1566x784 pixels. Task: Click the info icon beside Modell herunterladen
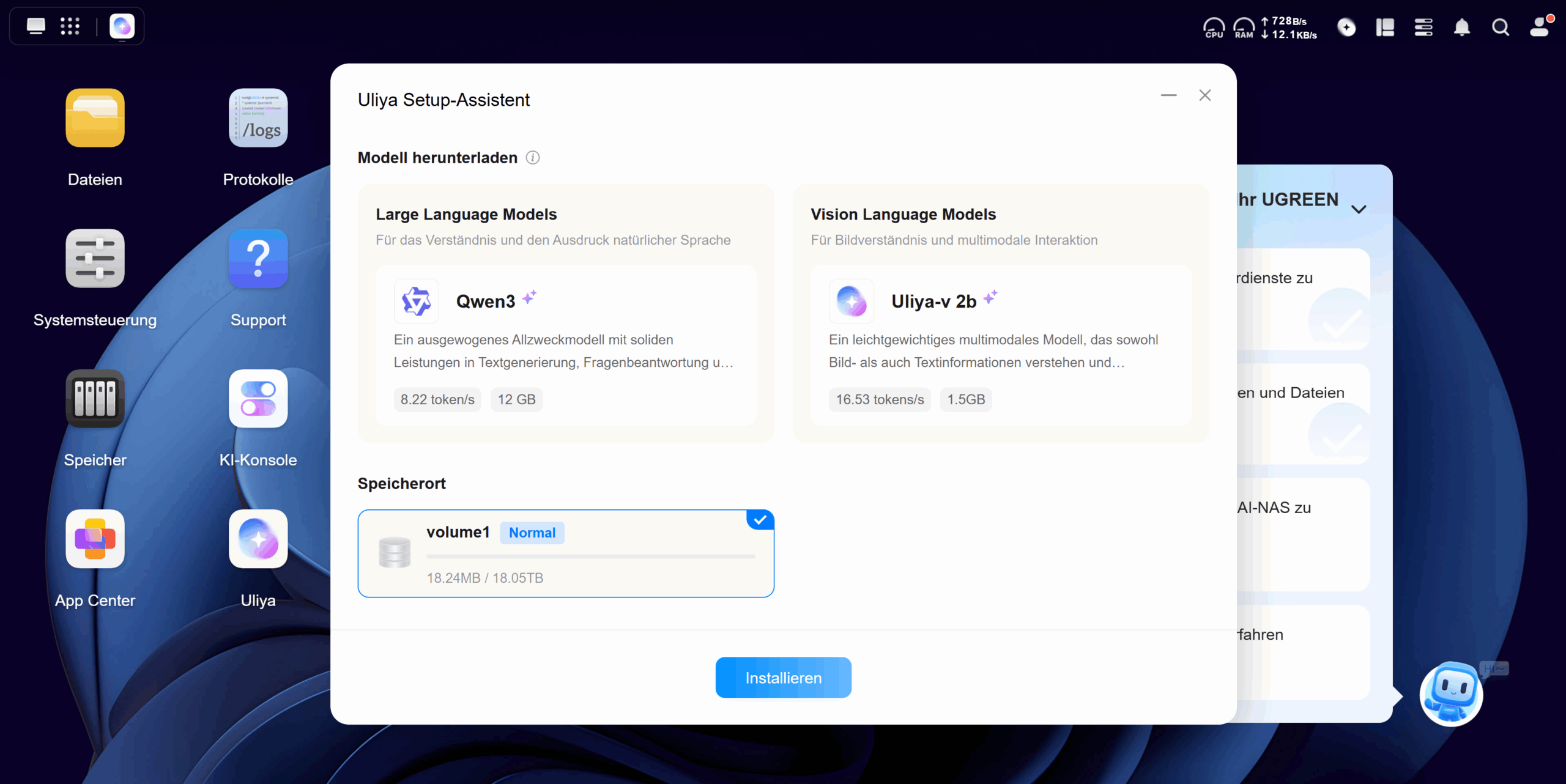coord(533,158)
